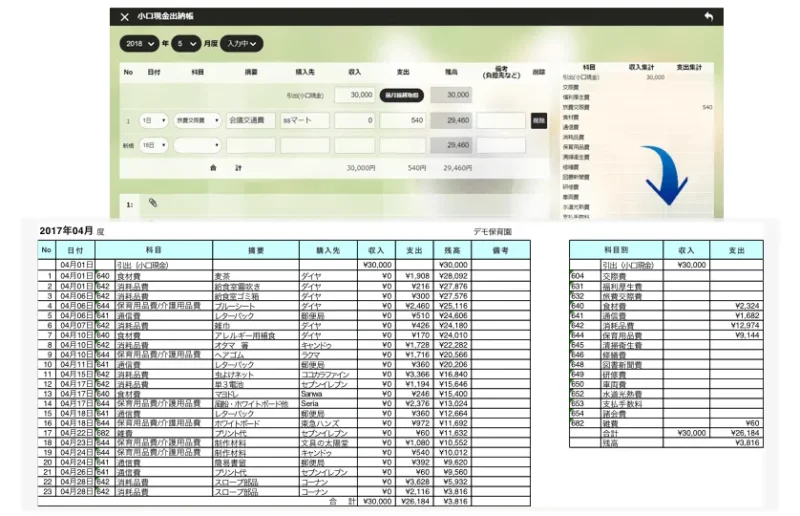Click the paperclip attachment icon

click(x=153, y=203)
